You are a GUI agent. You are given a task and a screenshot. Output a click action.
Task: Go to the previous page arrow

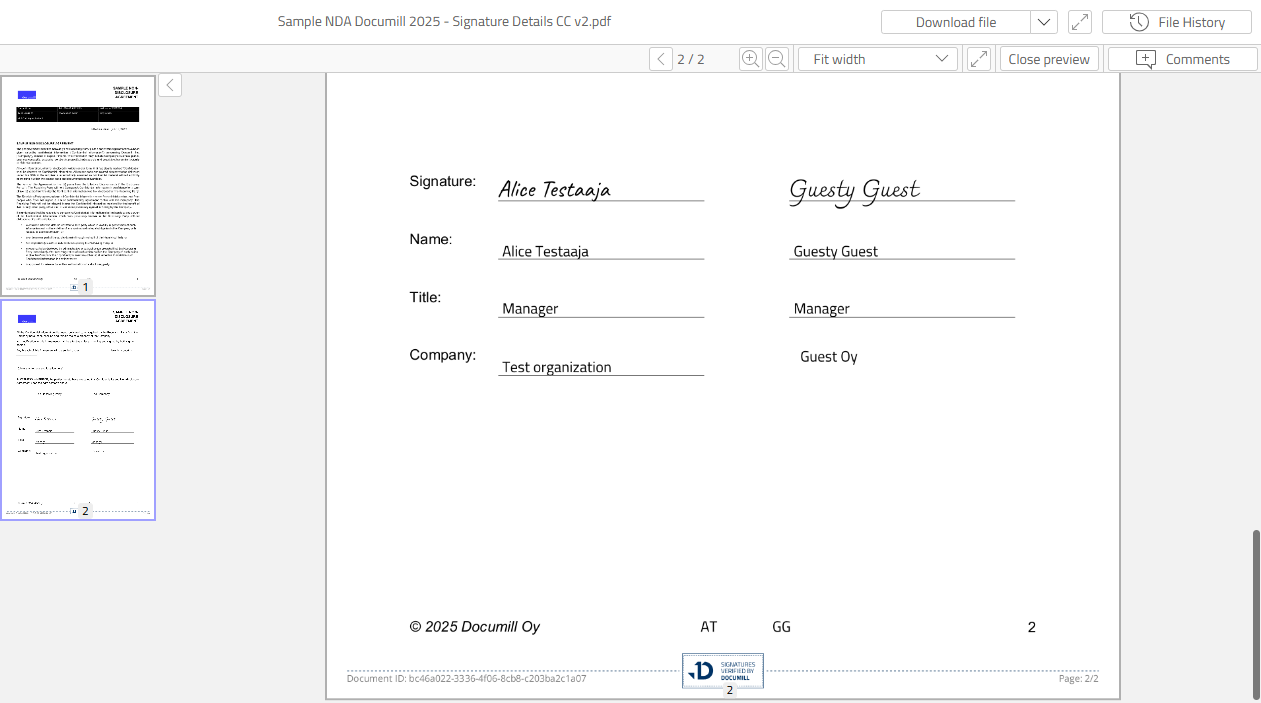pyautogui.click(x=661, y=59)
